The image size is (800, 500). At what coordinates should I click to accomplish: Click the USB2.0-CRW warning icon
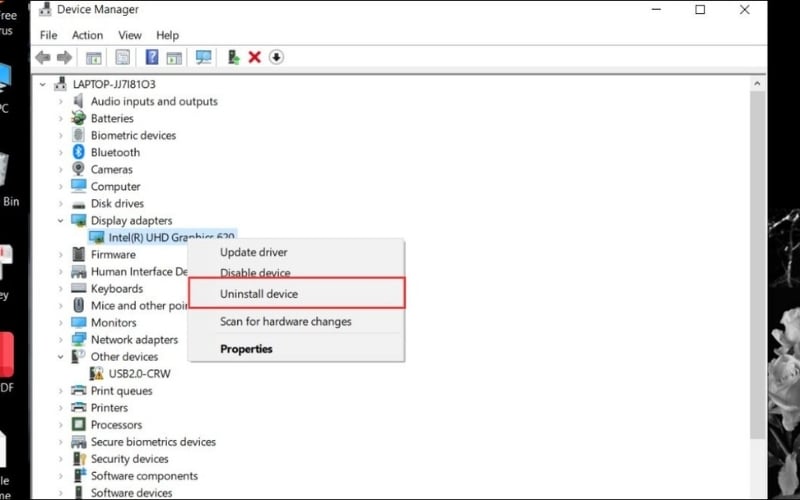tap(96, 373)
